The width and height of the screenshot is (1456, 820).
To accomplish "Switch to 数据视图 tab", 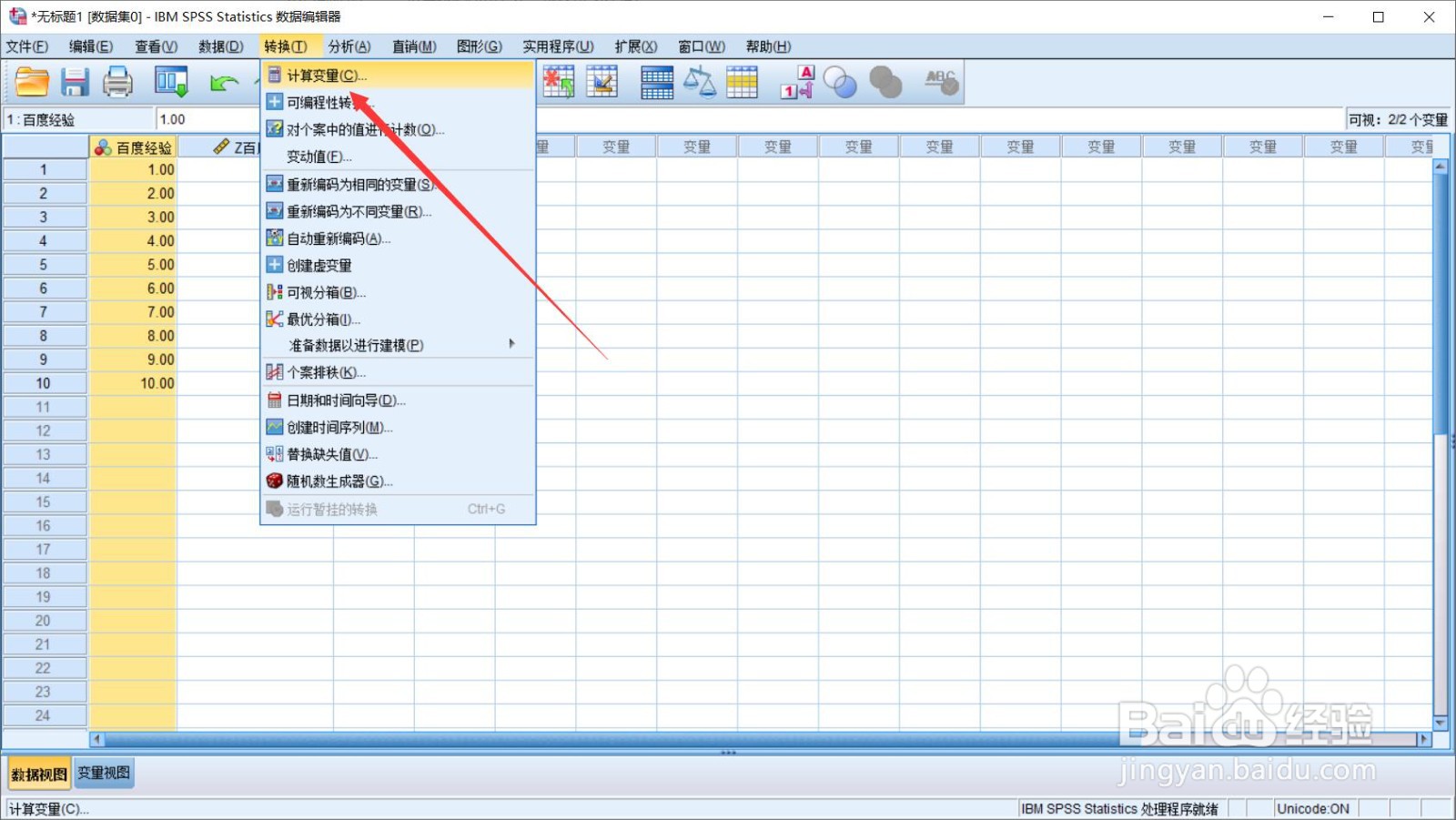I will [x=39, y=774].
